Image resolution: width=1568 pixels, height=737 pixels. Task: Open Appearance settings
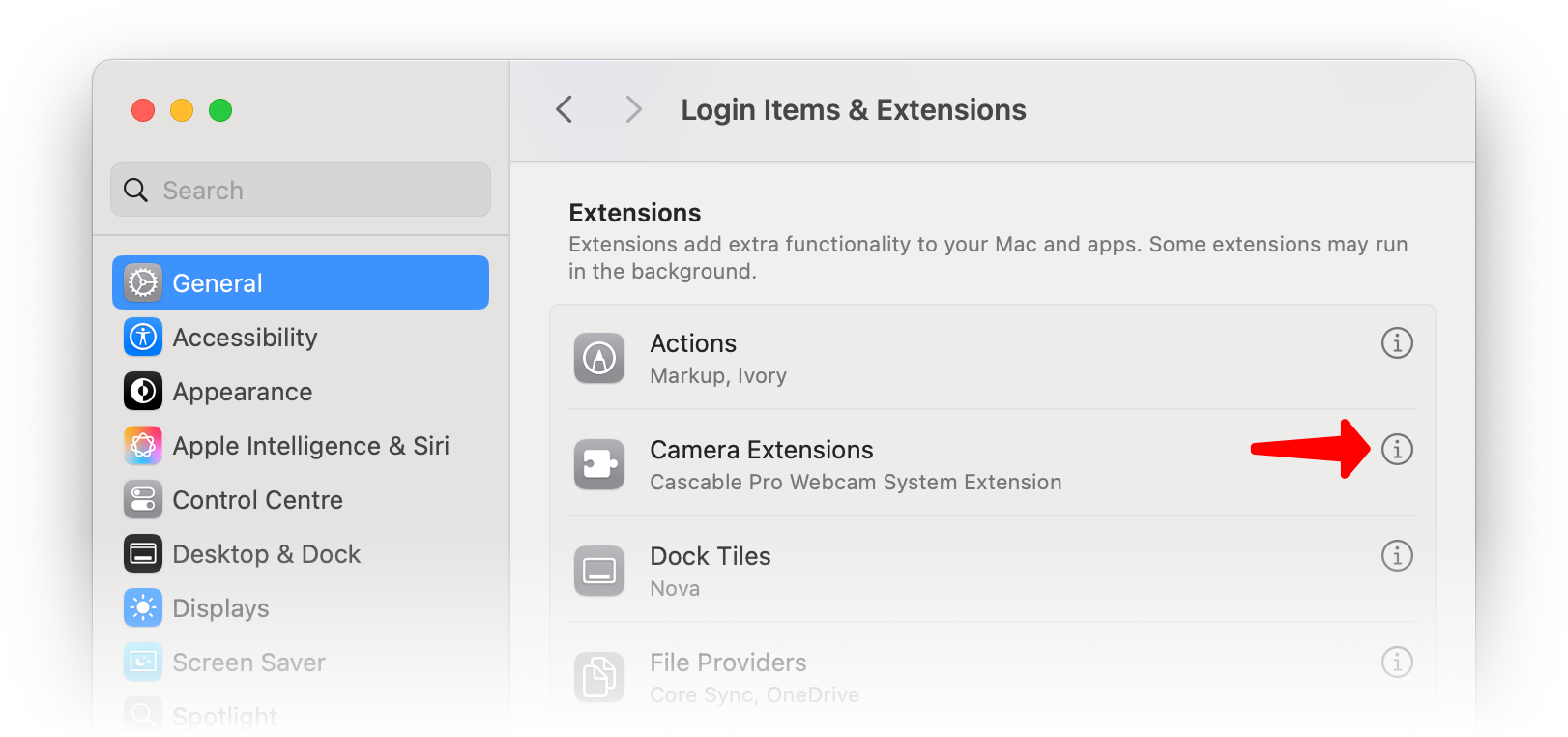(301, 391)
